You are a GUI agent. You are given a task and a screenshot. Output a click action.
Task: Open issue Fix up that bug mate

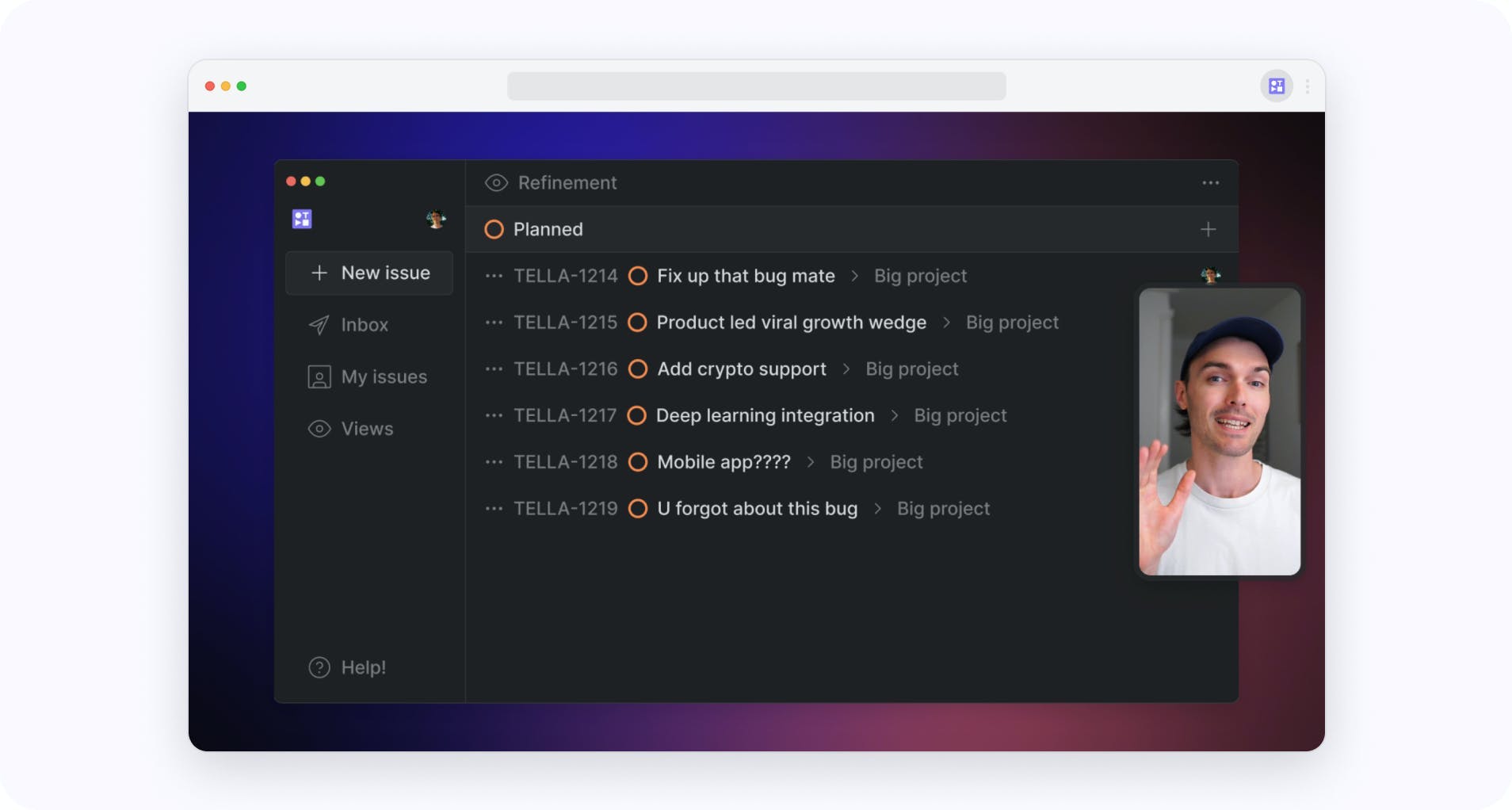coord(746,276)
